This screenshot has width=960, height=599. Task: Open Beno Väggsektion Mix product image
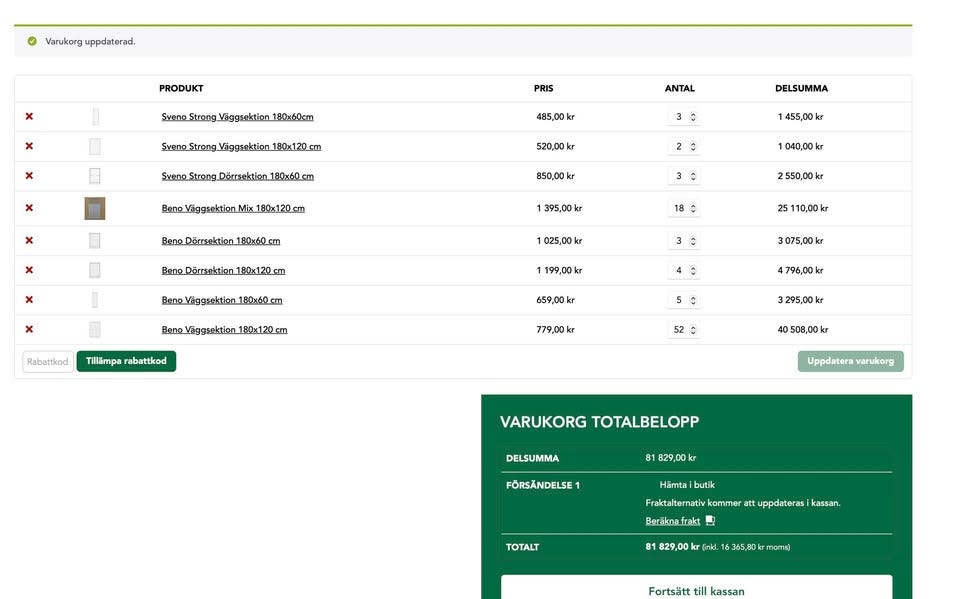95,208
